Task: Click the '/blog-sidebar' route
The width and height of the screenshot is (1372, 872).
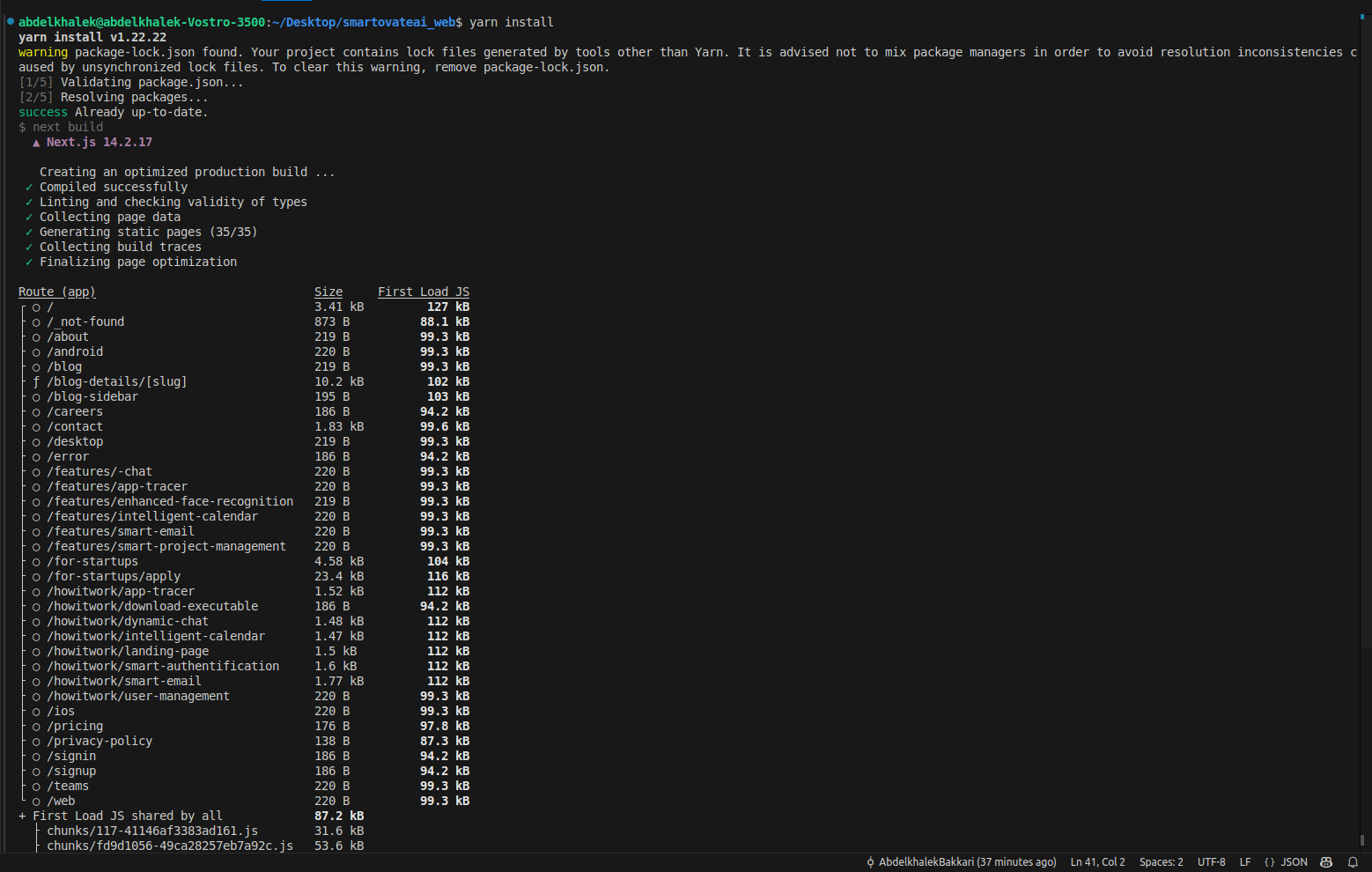Action: [x=92, y=396]
